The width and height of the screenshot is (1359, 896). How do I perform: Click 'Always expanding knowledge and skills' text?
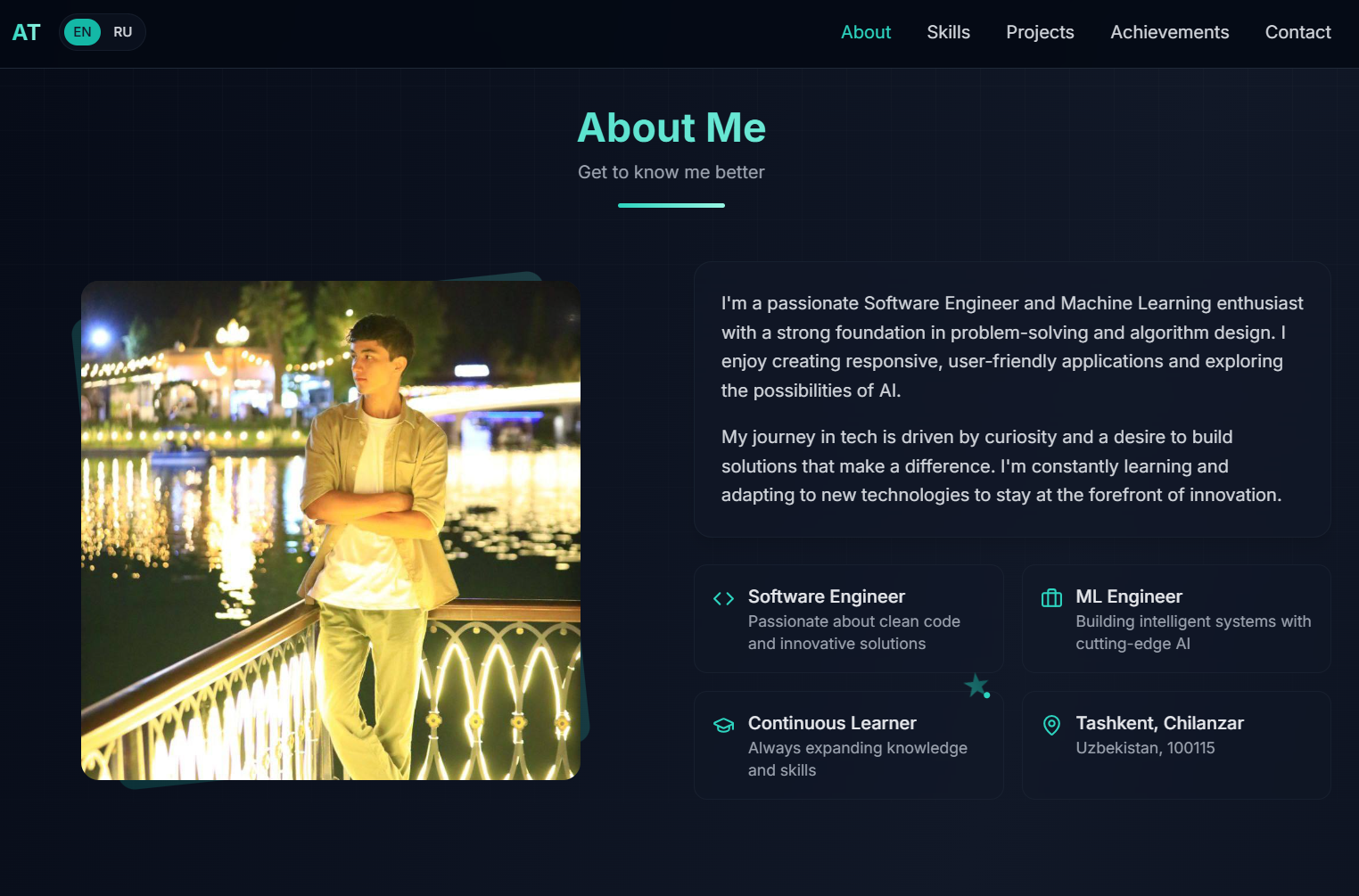coord(858,759)
